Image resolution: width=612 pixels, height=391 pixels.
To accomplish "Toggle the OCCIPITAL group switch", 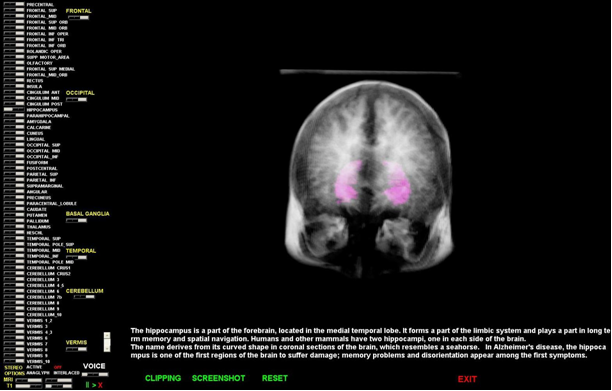I will coord(76,100).
